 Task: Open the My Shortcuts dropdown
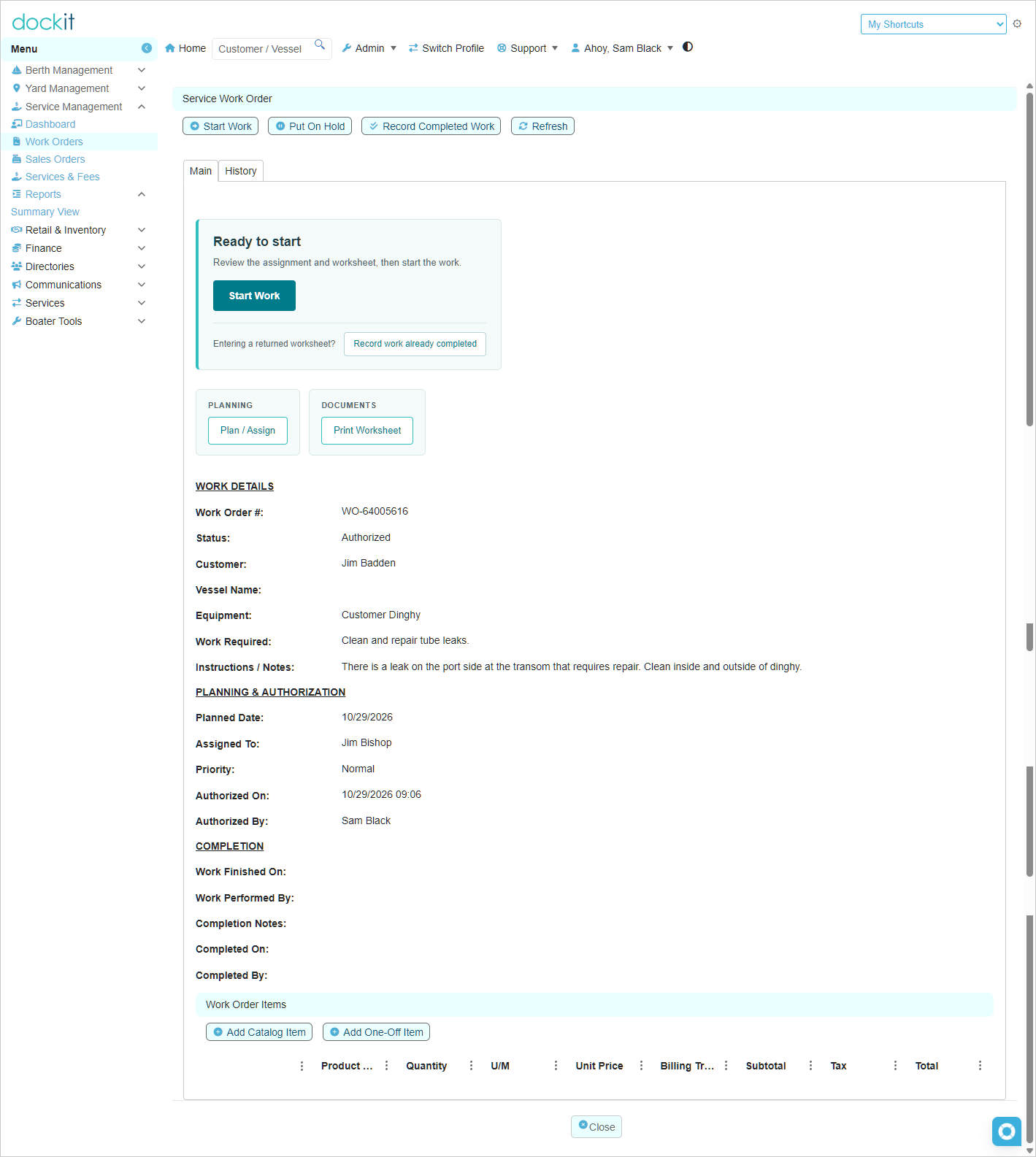coord(933,24)
